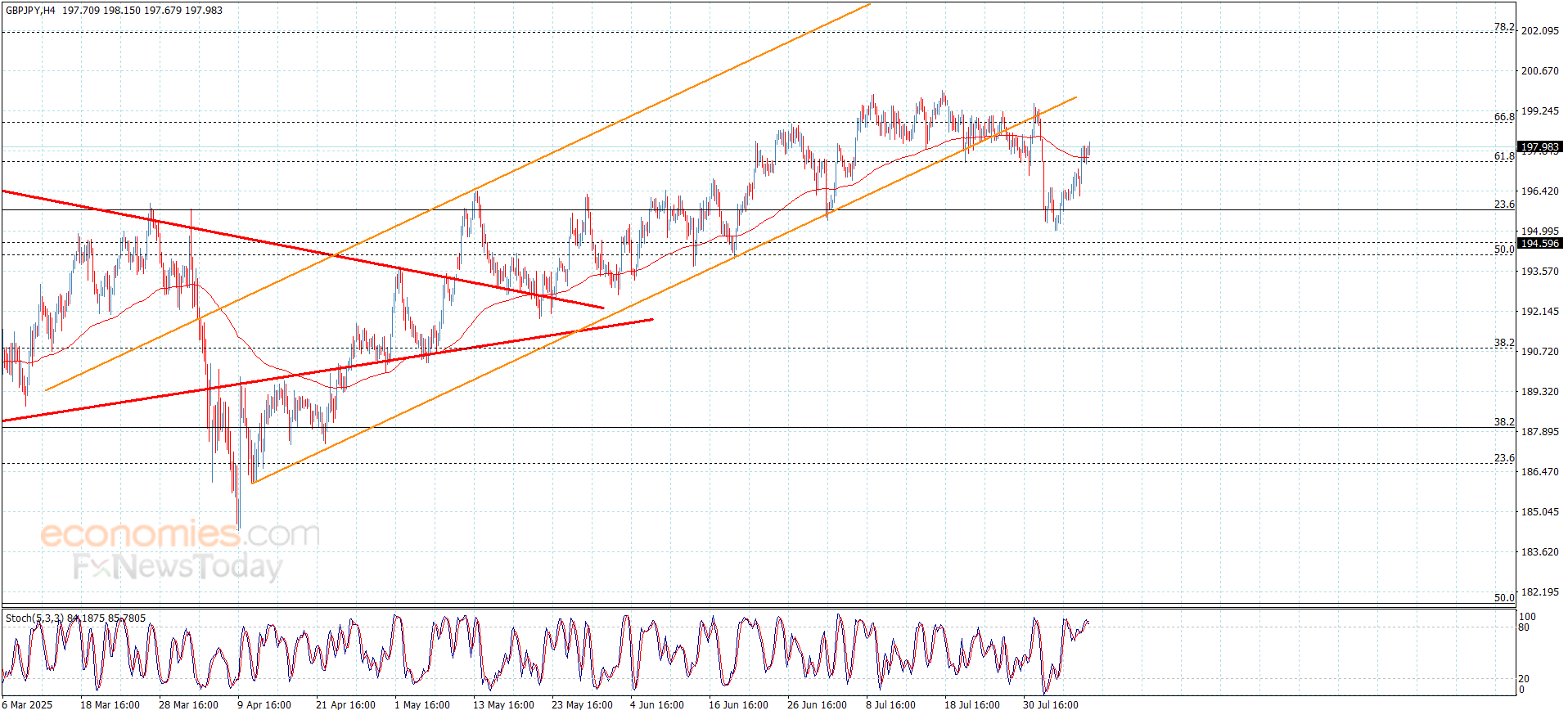Click the Stoch(5,3,3) indicator label
Screen dimensions: 1568x715
pos(34,618)
